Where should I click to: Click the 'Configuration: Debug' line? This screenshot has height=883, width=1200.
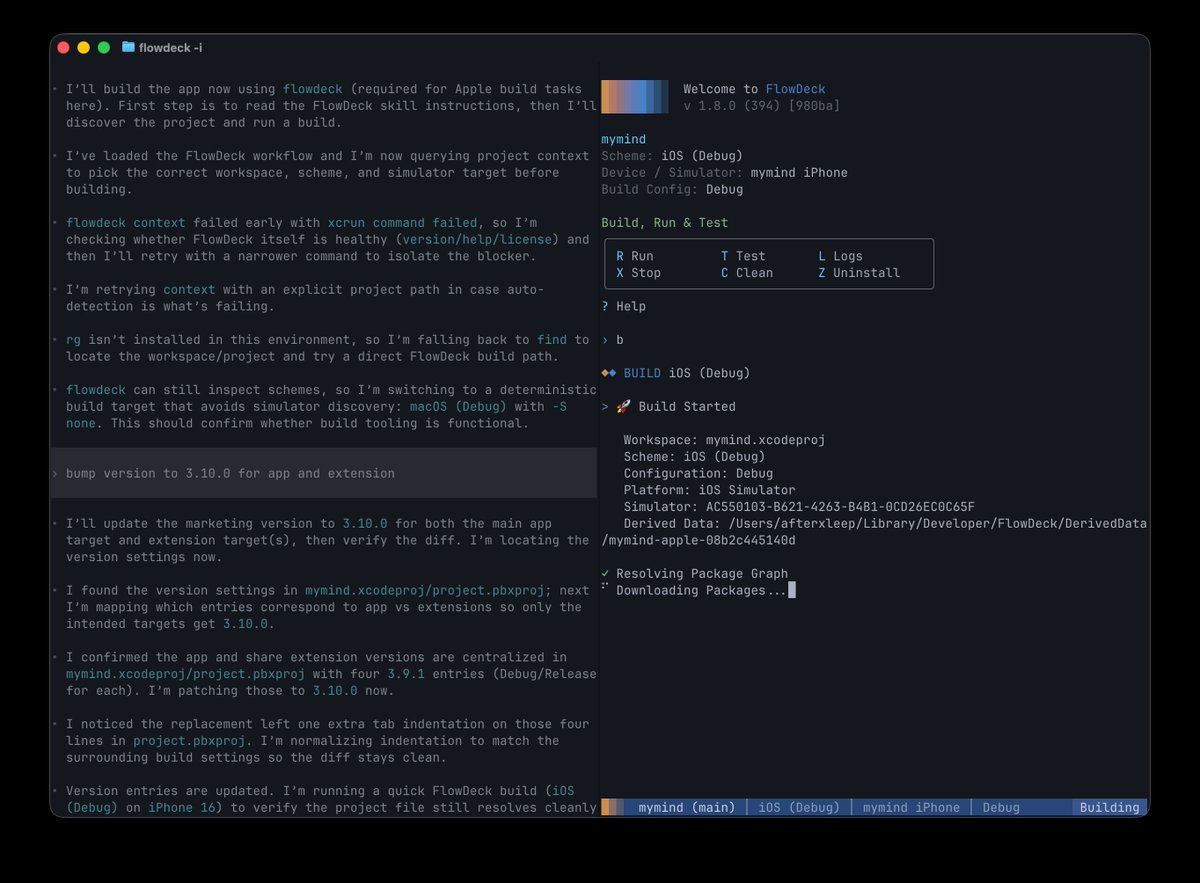point(698,473)
